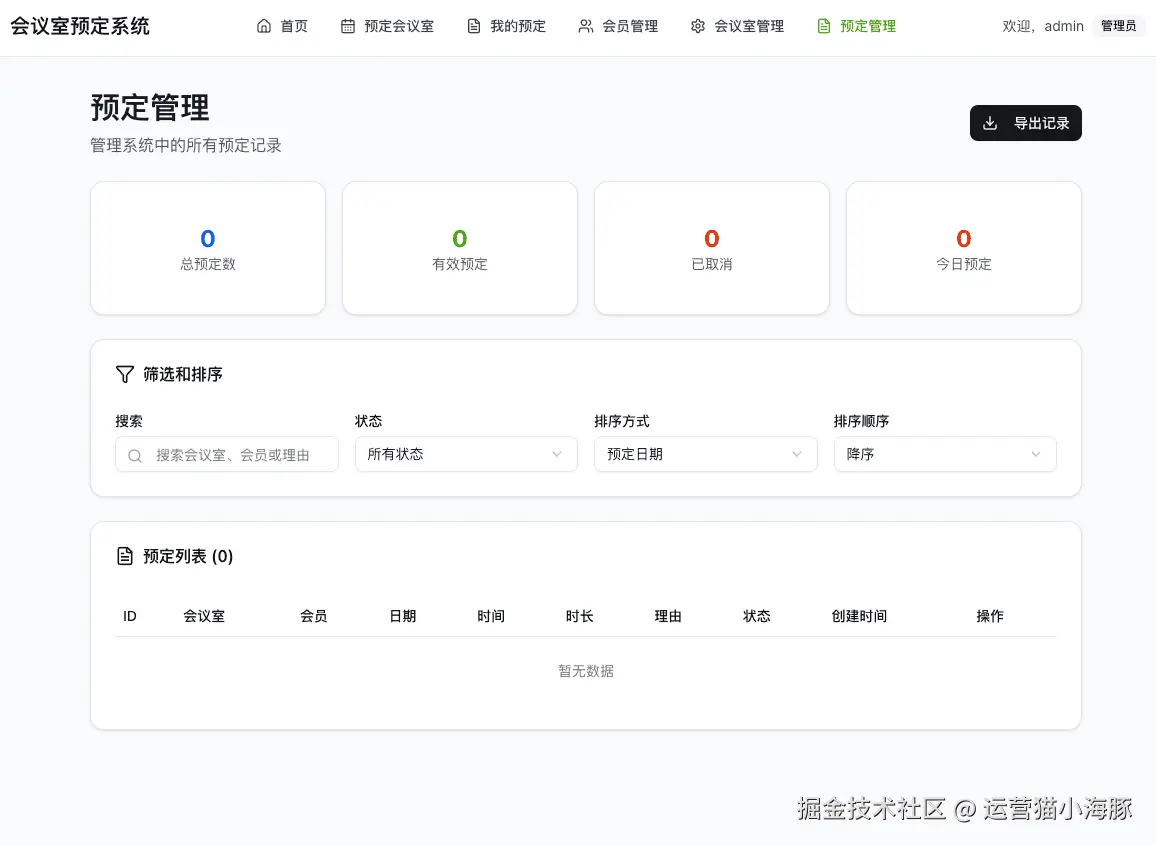Click the green document icon beside 预定管理
Viewport: 1156px width, 846px height.
click(x=824, y=26)
